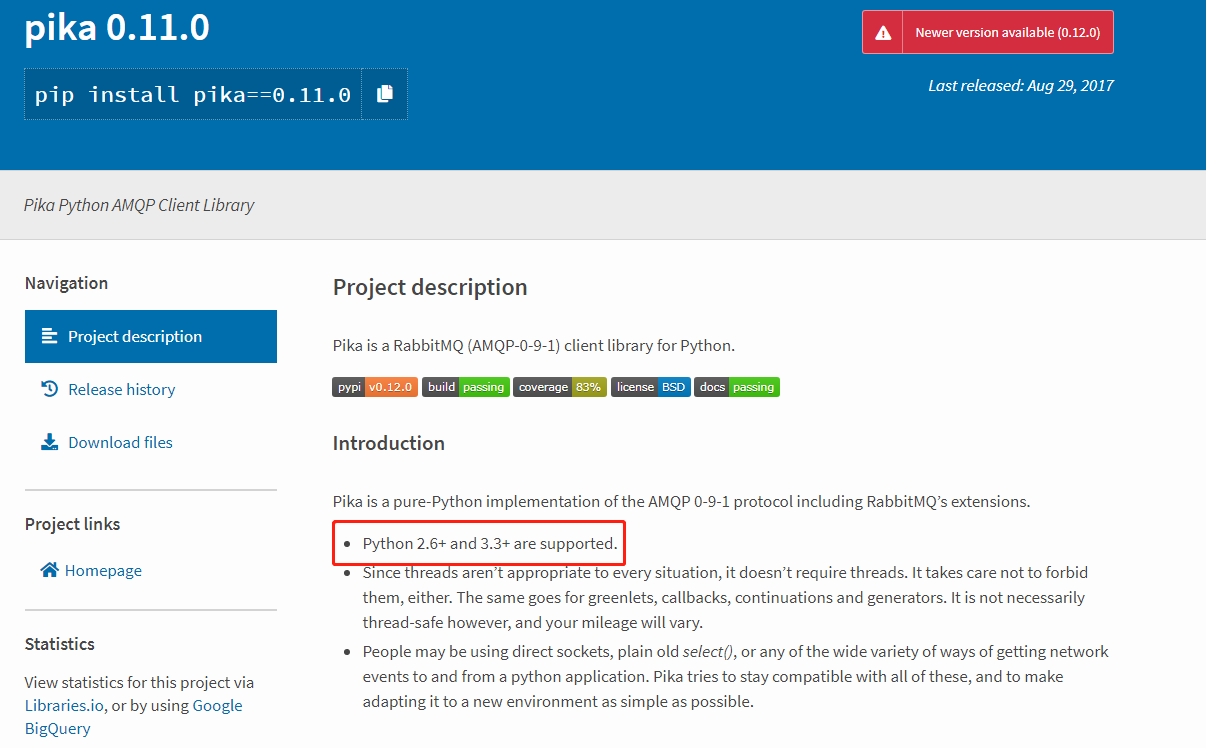Open the Download files tab
The height and width of the screenshot is (748, 1206).
[x=120, y=442]
